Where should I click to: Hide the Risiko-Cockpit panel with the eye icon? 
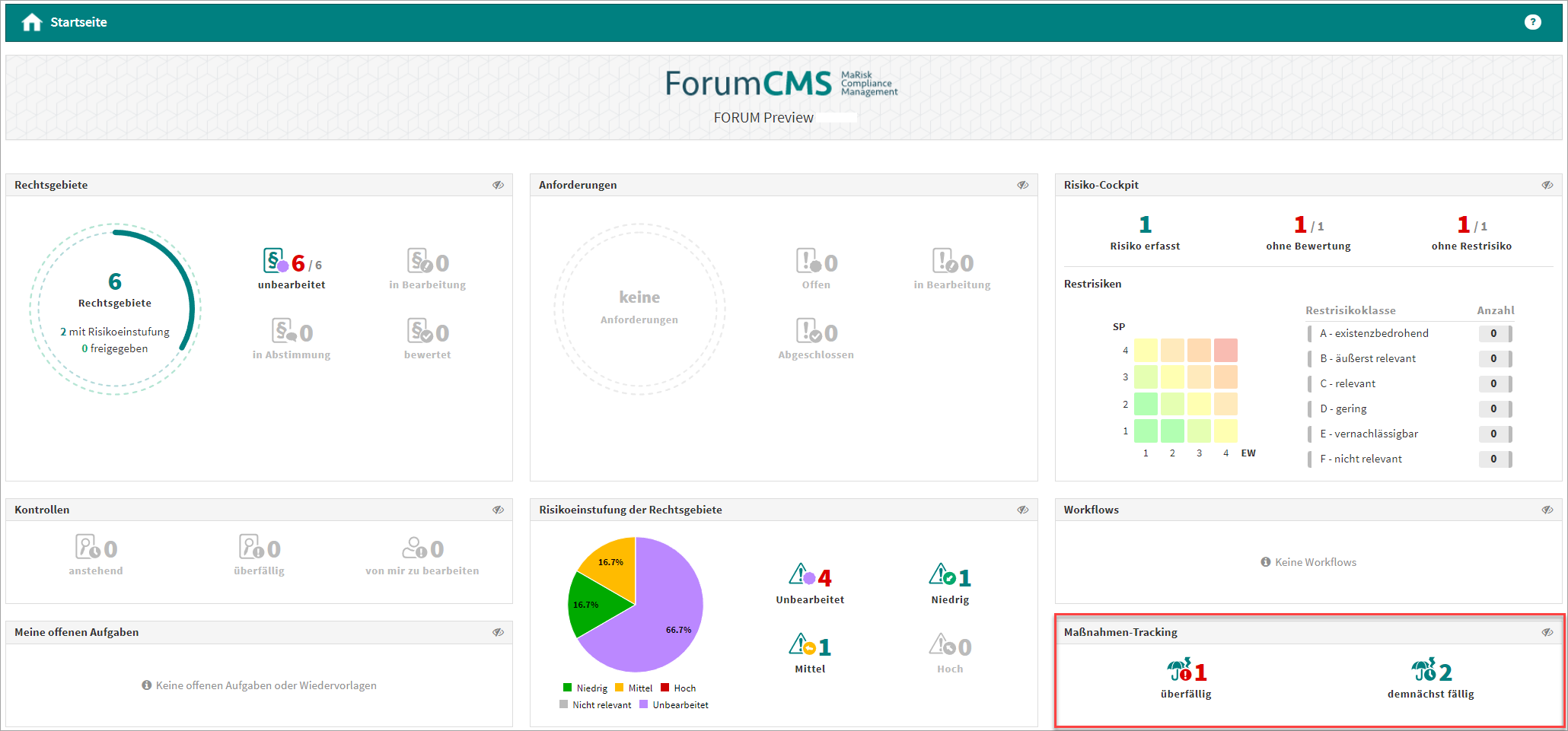1547,185
